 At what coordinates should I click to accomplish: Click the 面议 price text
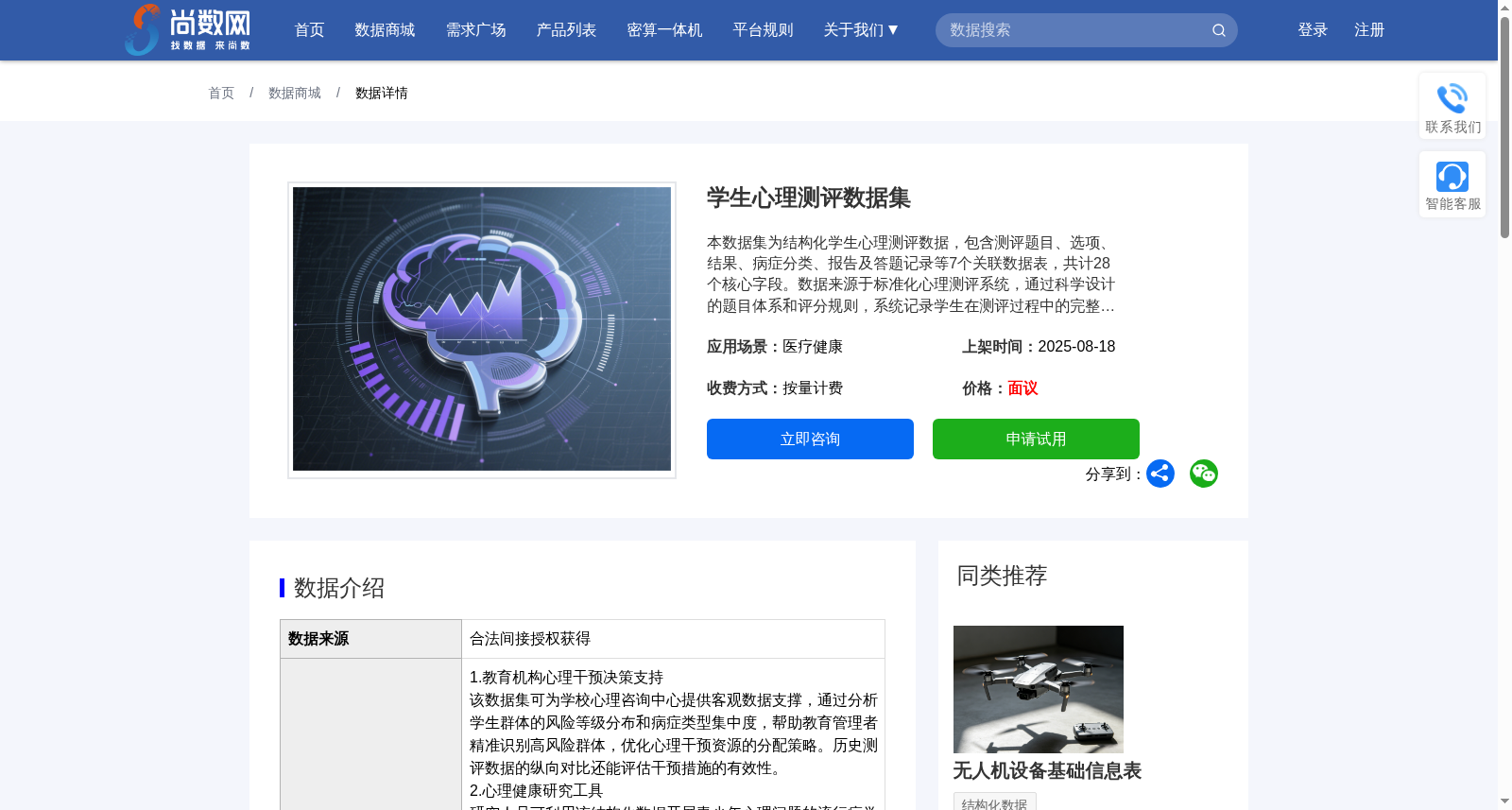coord(1022,388)
